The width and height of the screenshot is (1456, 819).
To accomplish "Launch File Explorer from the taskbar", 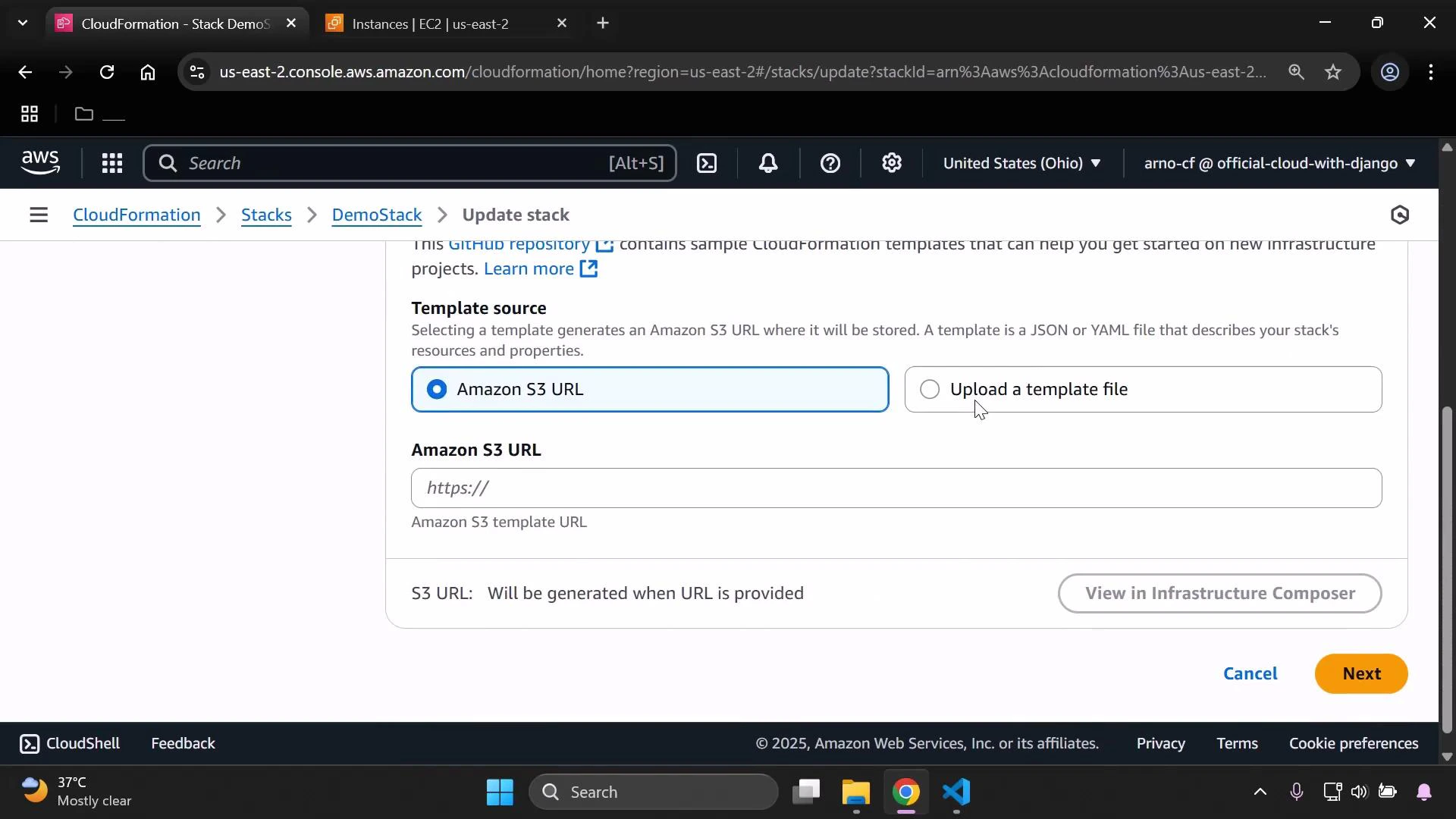I will click(855, 792).
